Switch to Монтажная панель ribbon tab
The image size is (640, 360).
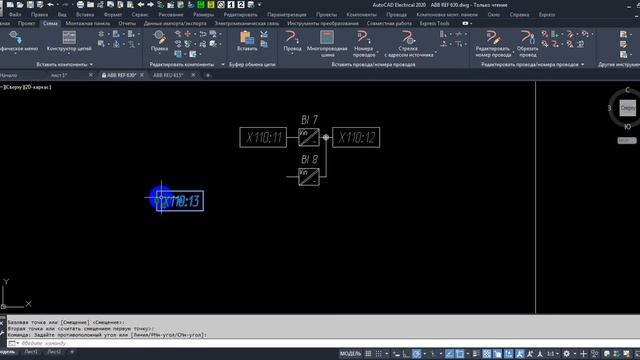pos(88,24)
